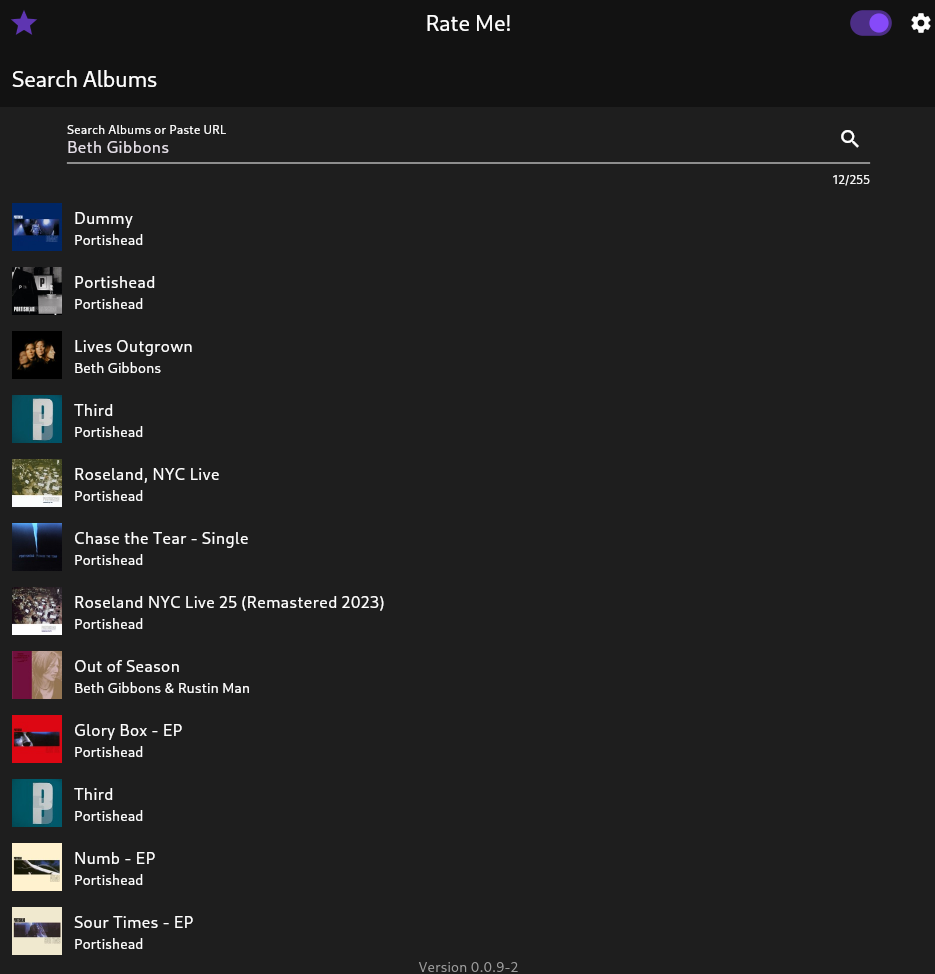Viewport: 935px width, 974px height.
Task: Select Glory Box - EP title
Action: pos(128,730)
